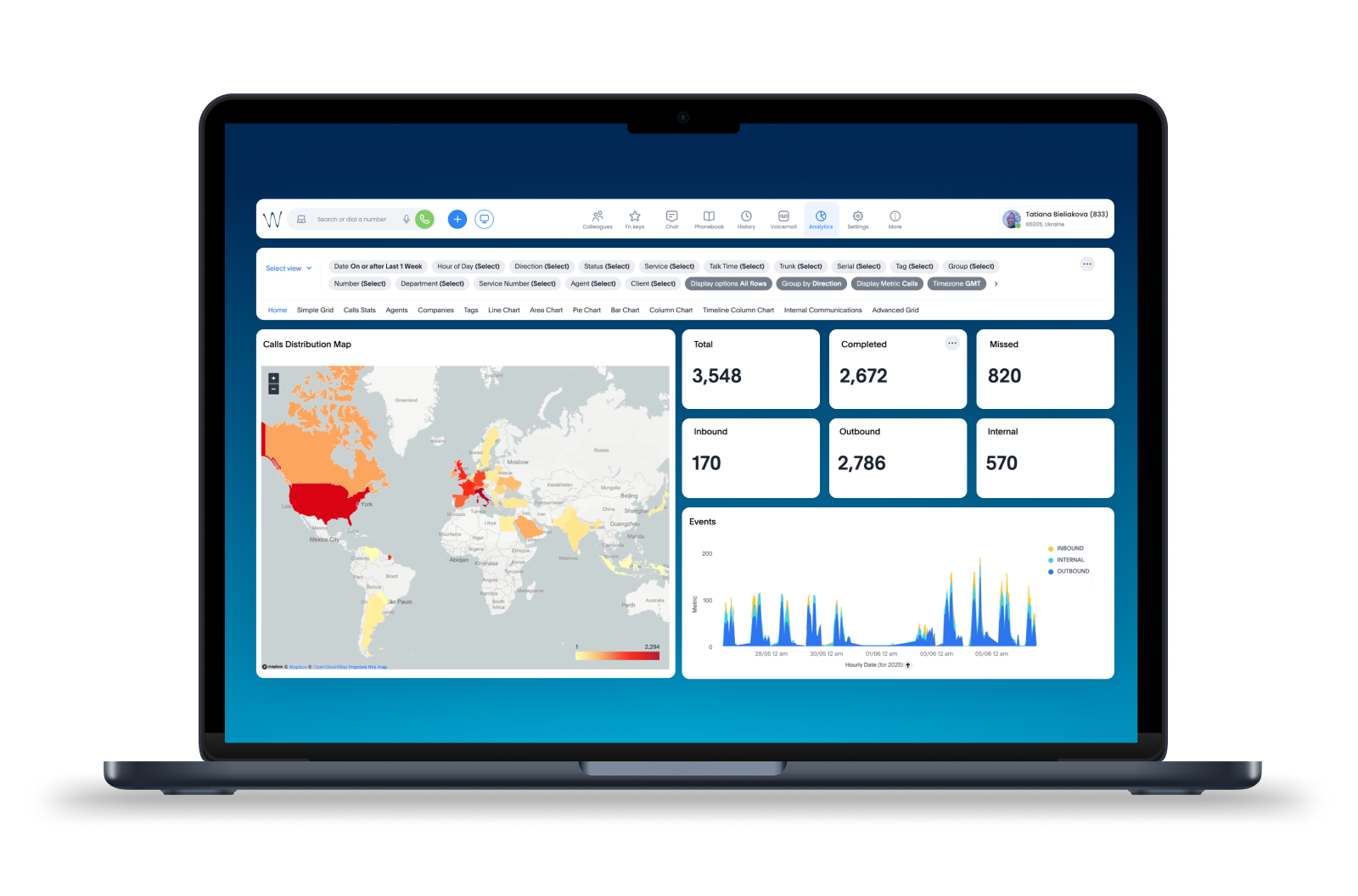
Task: Switch to the Calls Stats tab
Action: [359, 311]
